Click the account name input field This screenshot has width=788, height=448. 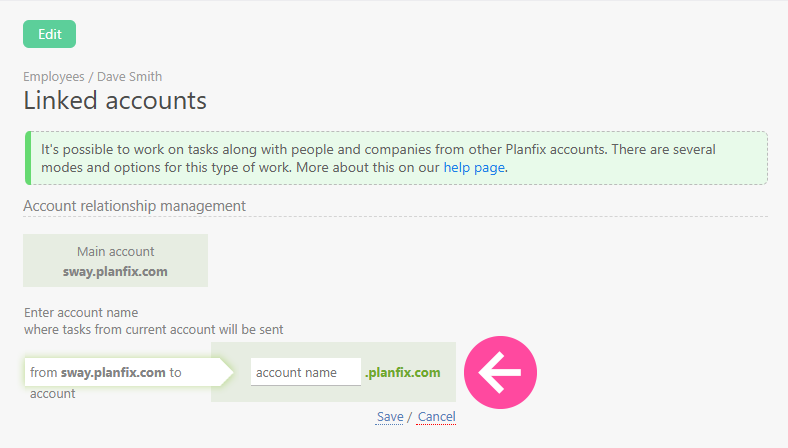coord(305,372)
